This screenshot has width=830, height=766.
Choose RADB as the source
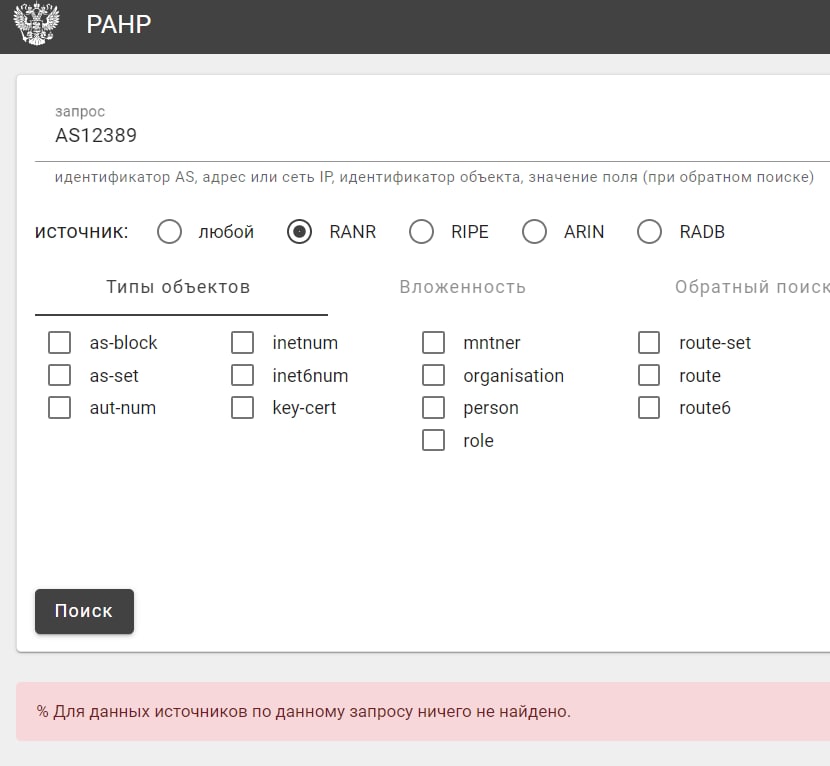(x=649, y=232)
